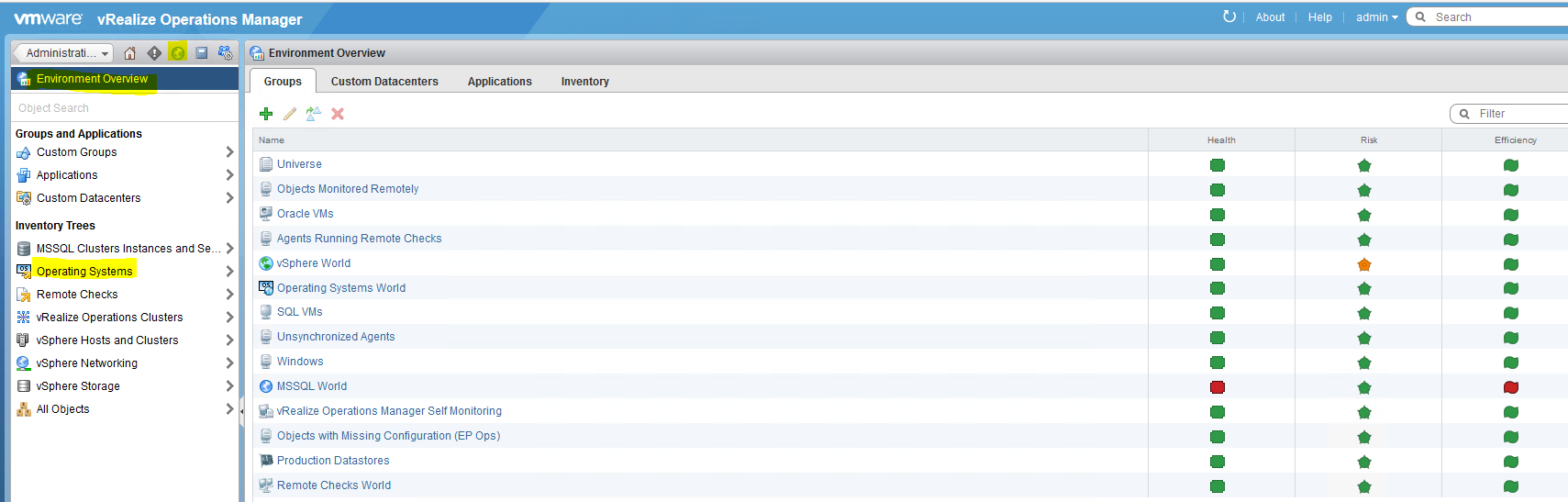Click the vSphere Networking icon

coord(24,363)
